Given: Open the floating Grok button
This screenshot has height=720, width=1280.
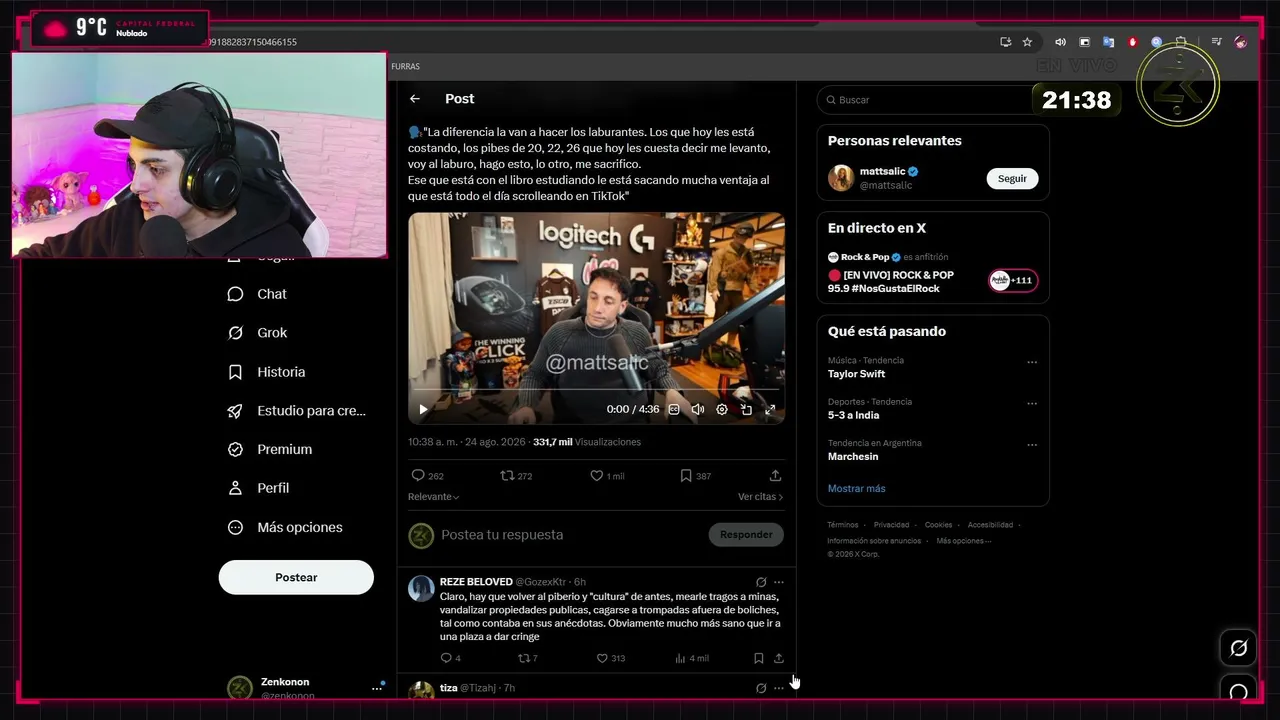Looking at the screenshot, I should pyautogui.click(x=1238, y=648).
